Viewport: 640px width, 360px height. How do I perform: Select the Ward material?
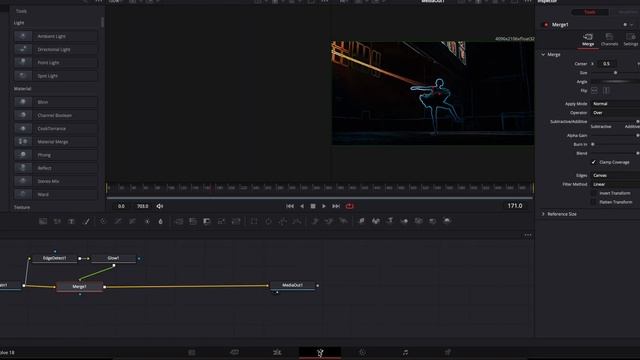tap(56, 195)
